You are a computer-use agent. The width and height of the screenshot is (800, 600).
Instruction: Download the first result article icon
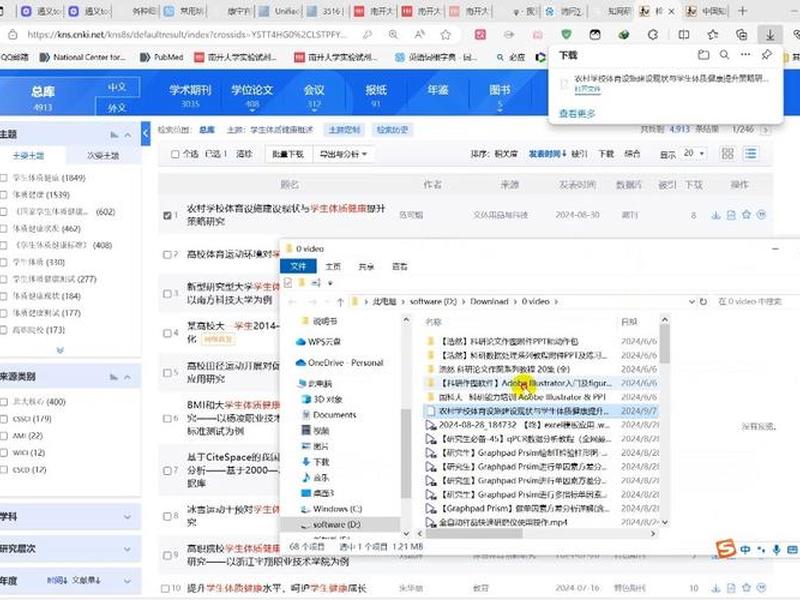point(716,215)
